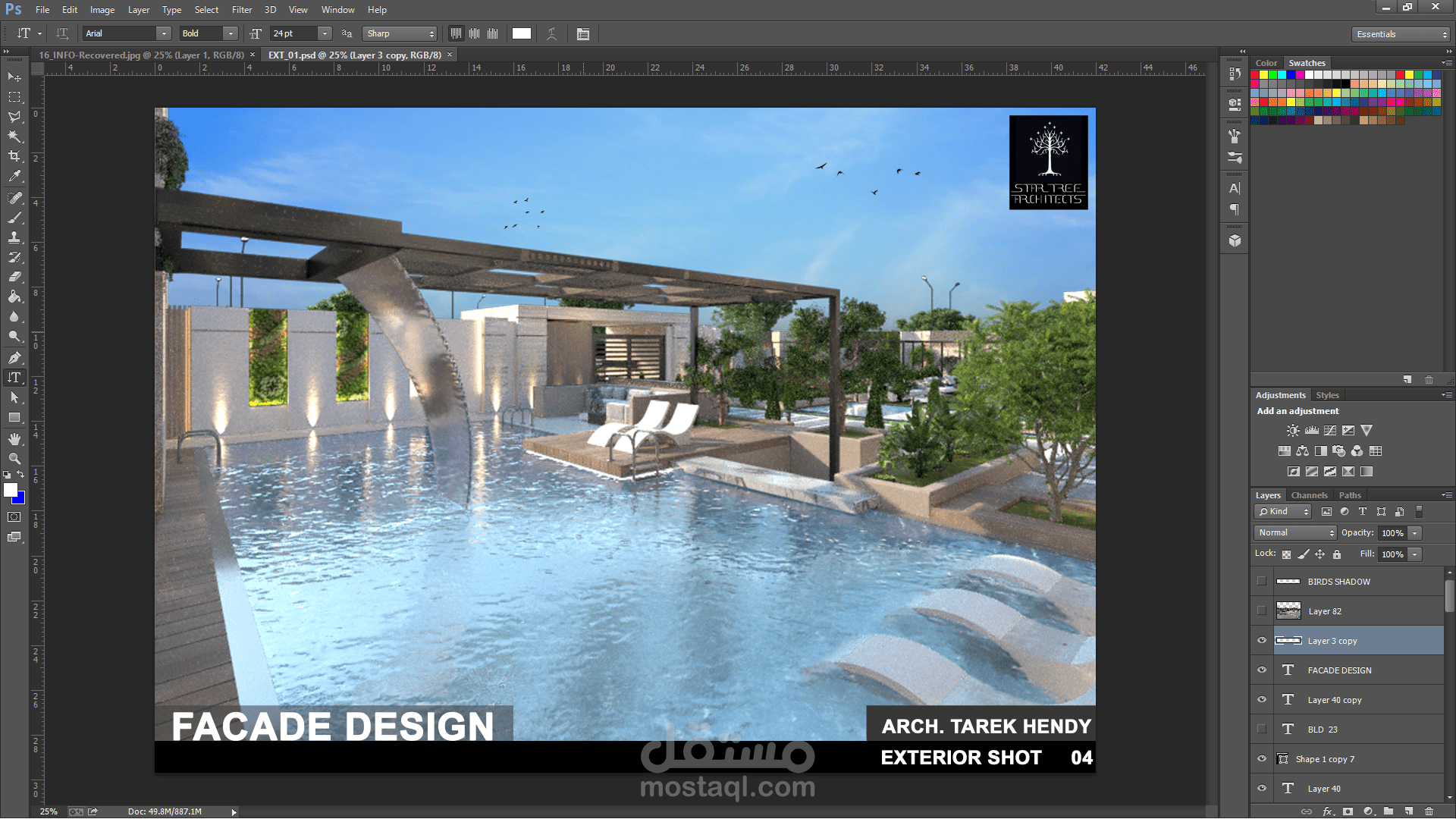Click the white text color swatch
The image size is (1456, 819).
point(521,33)
